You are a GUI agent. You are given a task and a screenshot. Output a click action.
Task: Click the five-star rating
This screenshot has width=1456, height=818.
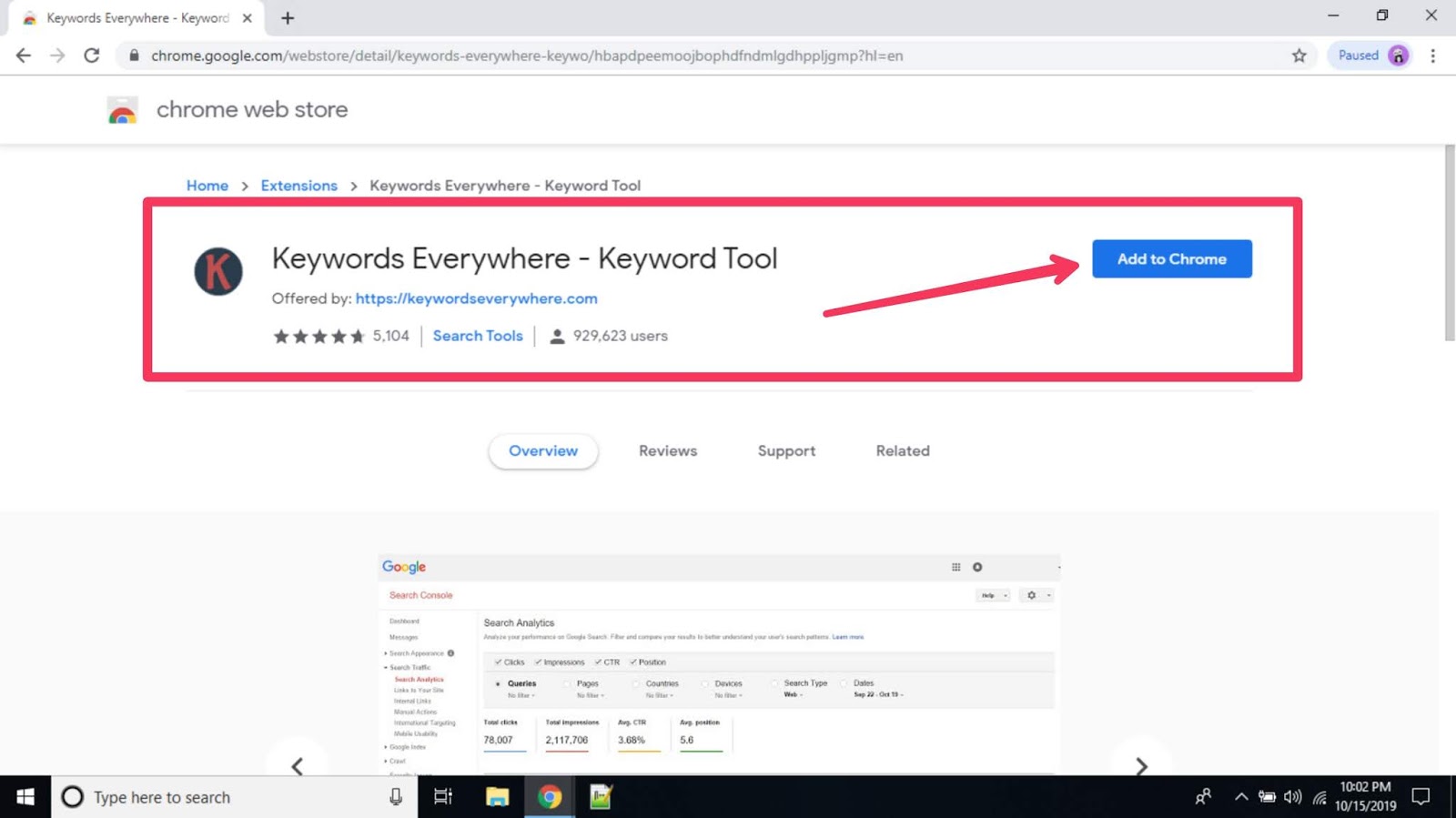click(x=319, y=337)
